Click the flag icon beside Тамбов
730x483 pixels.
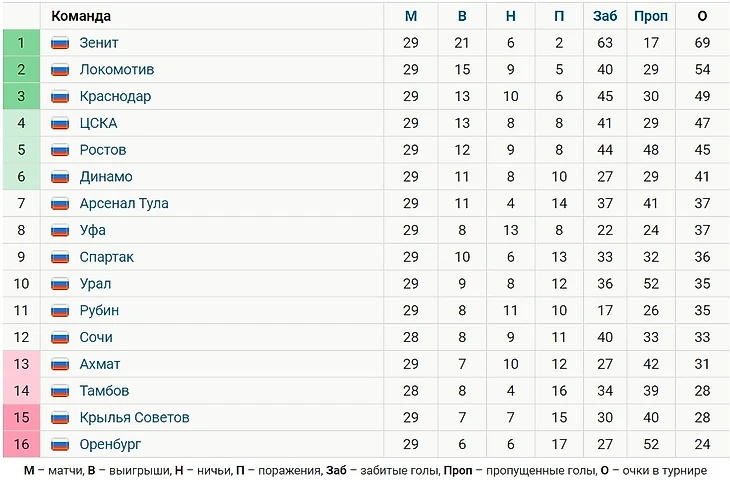pyautogui.click(x=60, y=391)
